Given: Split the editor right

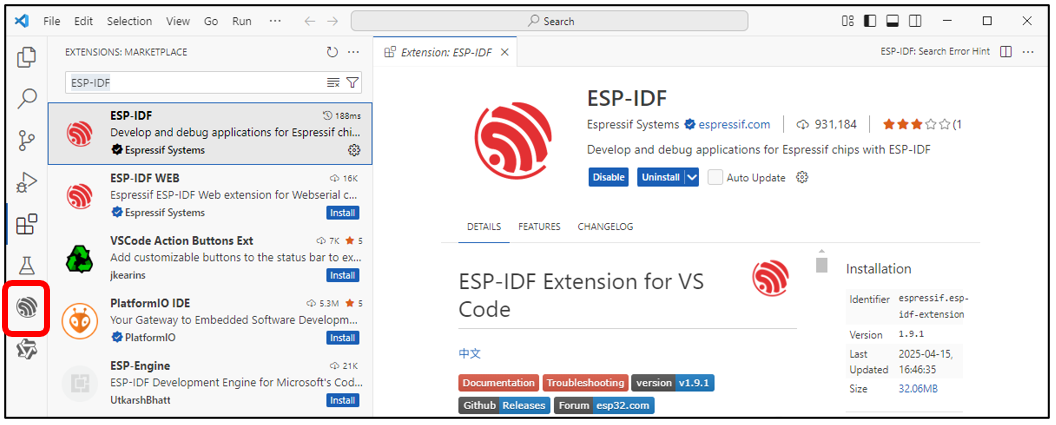Looking at the screenshot, I should pos(1006,52).
